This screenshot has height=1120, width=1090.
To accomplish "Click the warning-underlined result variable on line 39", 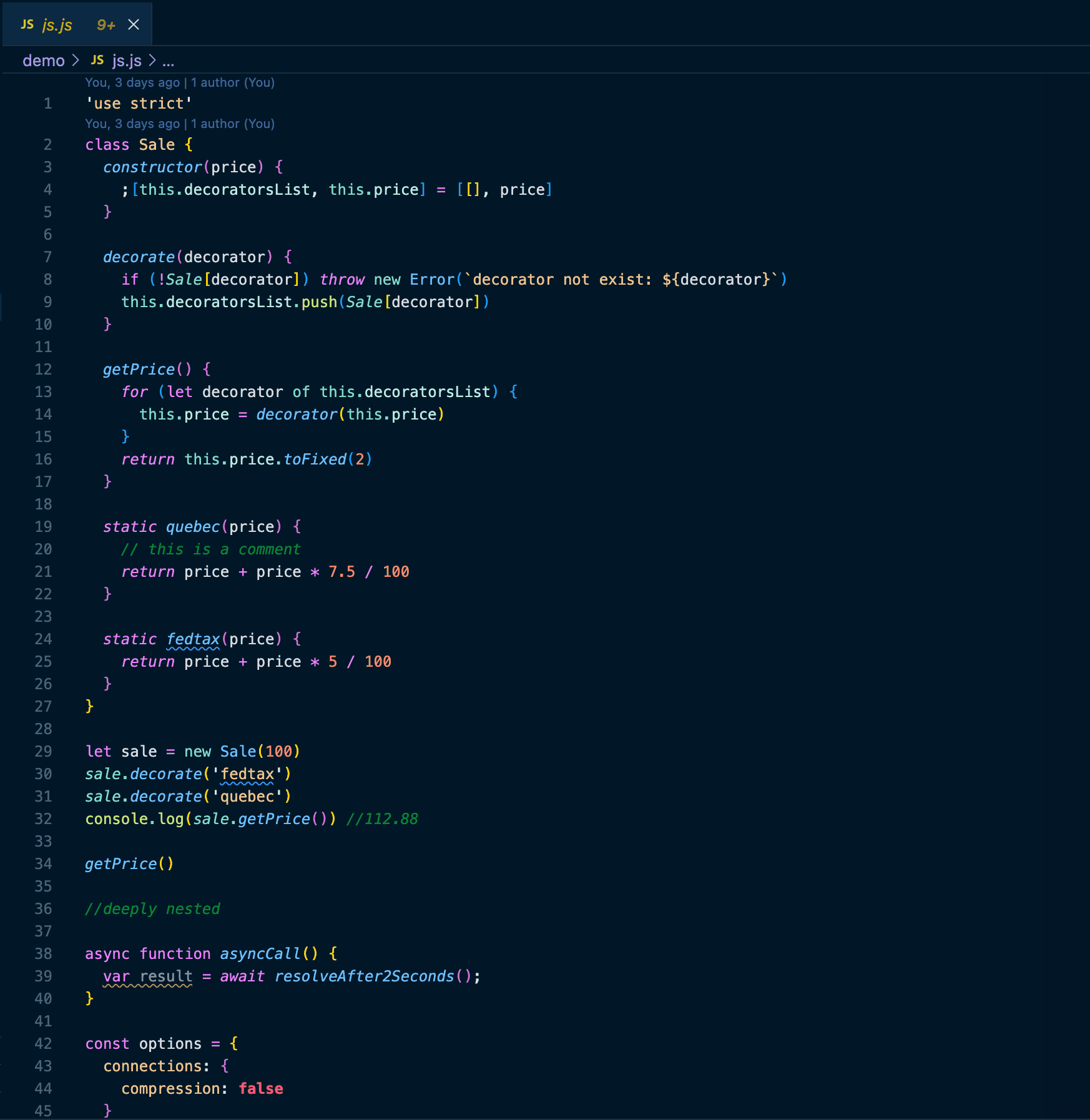I will coord(166,976).
